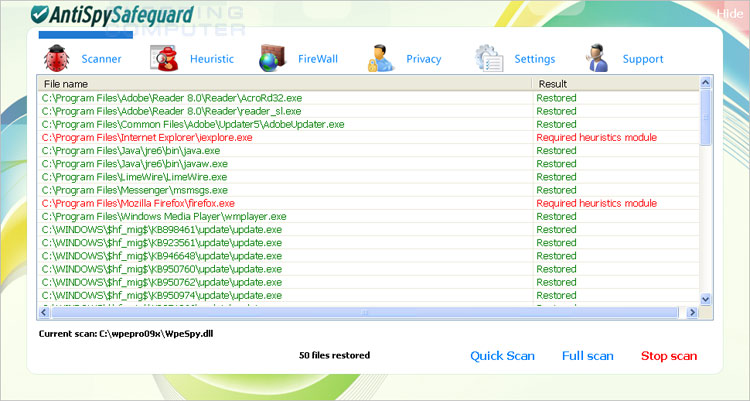
Task: Click the File name column header
Action: click(x=285, y=84)
